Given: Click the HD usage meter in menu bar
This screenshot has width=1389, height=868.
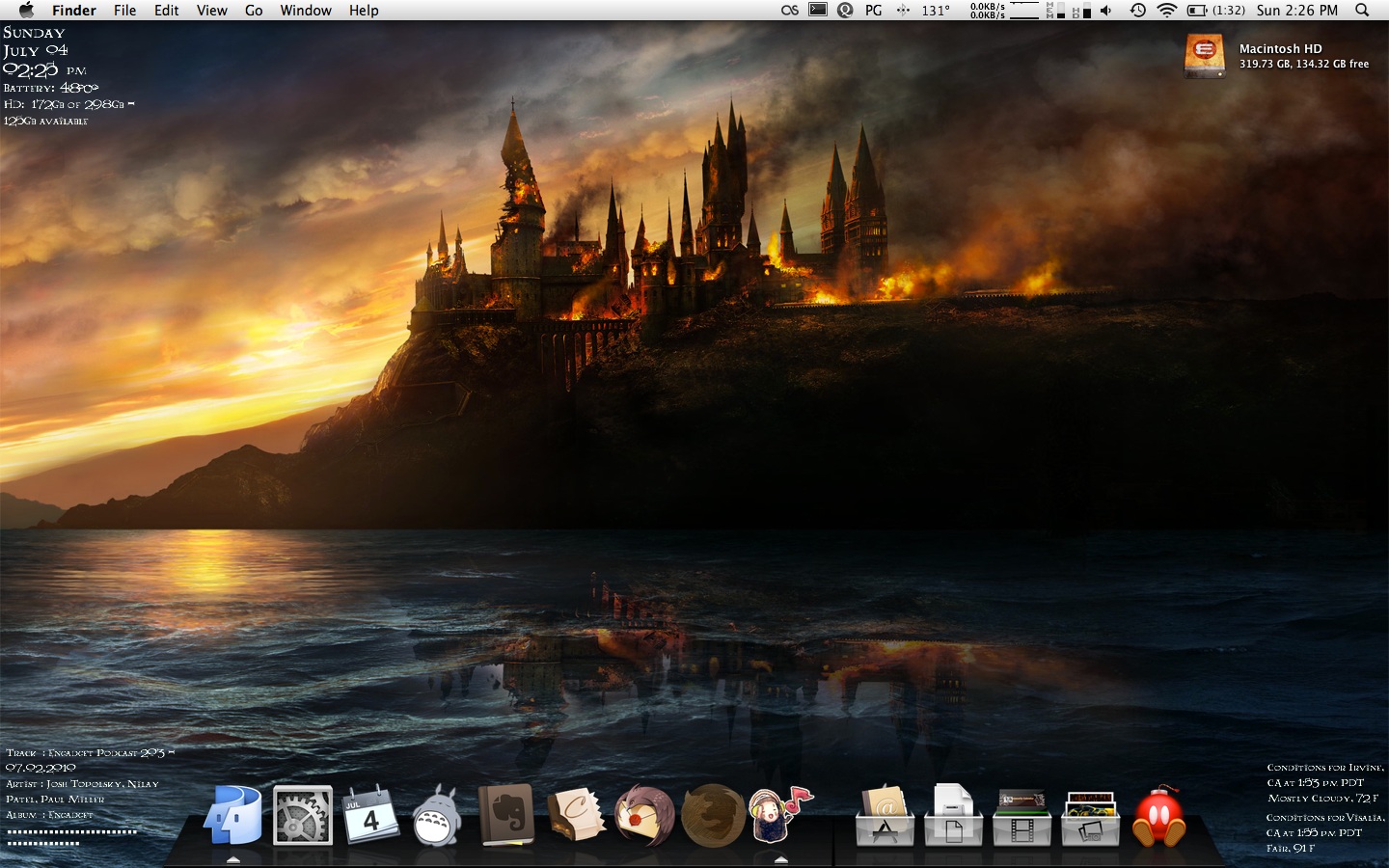Looking at the screenshot, I should [1082, 11].
